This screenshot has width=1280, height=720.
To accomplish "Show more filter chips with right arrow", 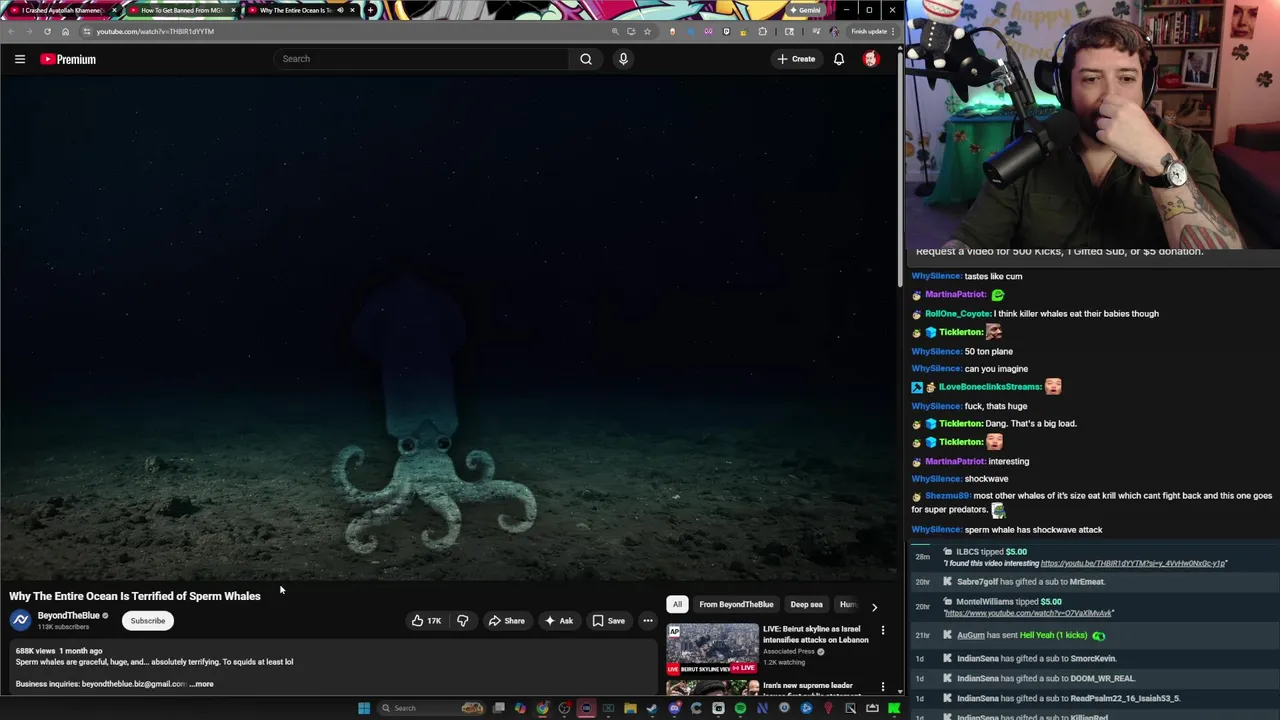I will pos(874,606).
